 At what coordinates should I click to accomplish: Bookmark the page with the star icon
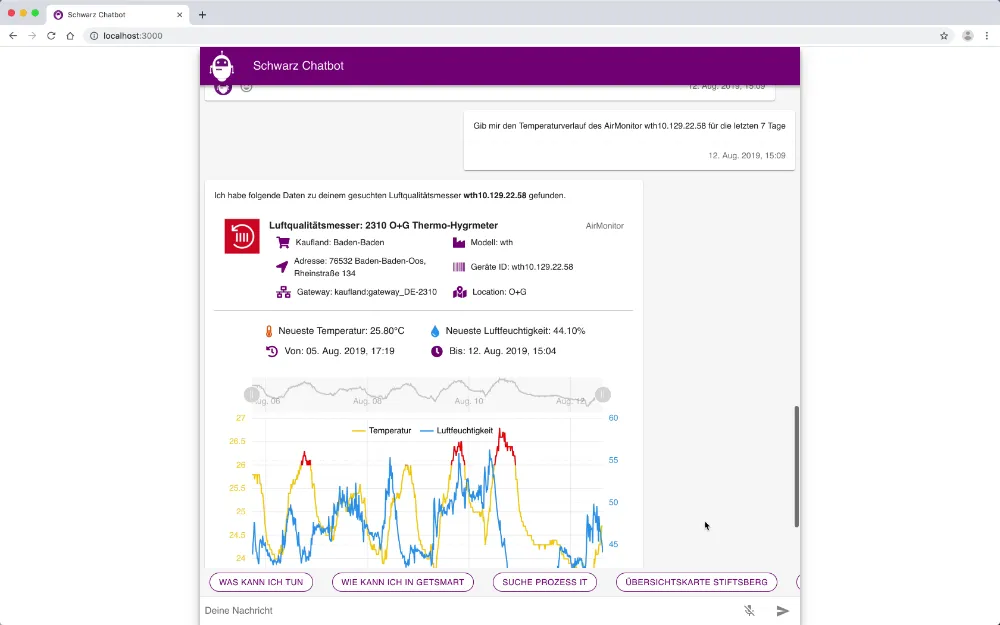(x=944, y=36)
